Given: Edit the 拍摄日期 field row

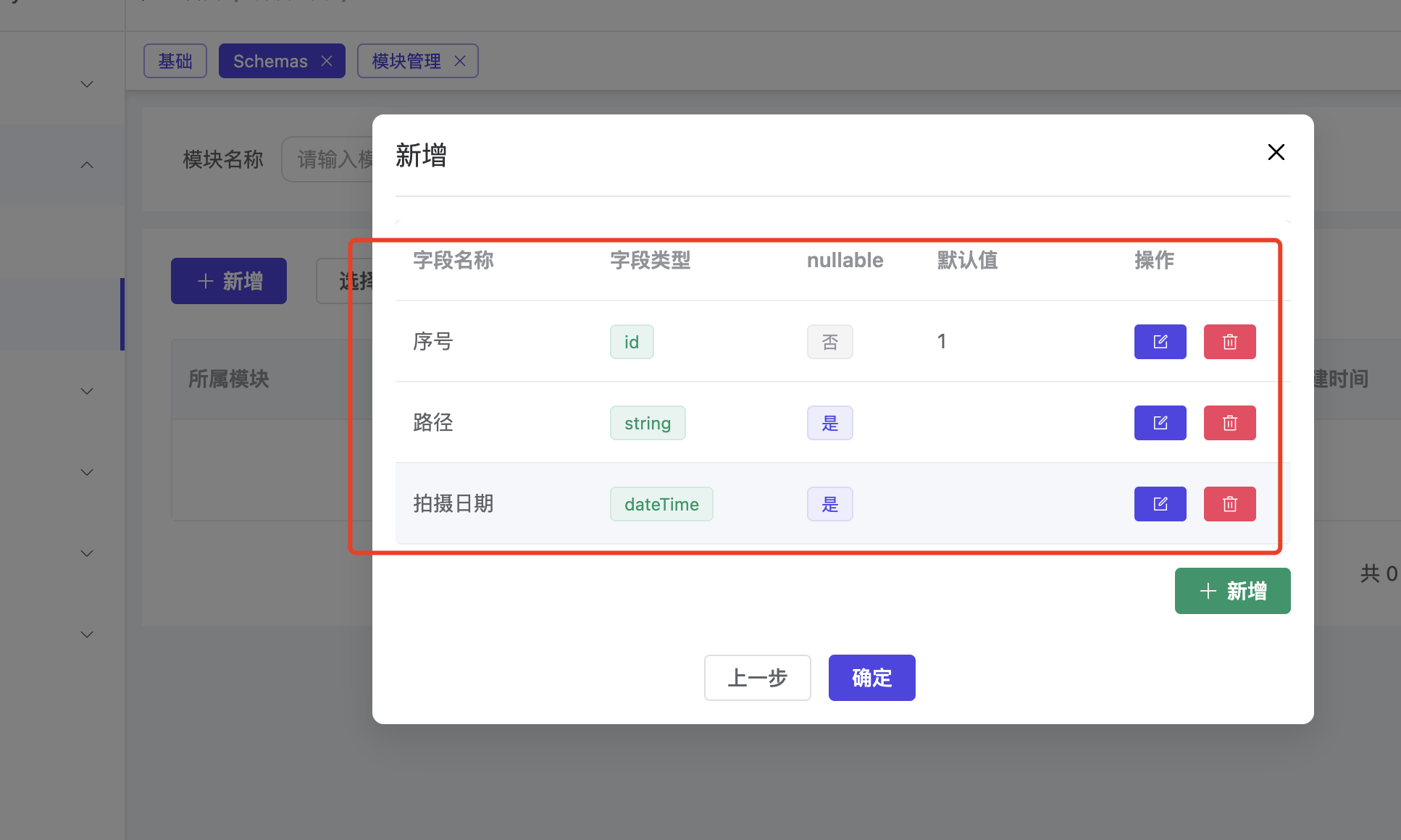Looking at the screenshot, I should point(1160,504).
